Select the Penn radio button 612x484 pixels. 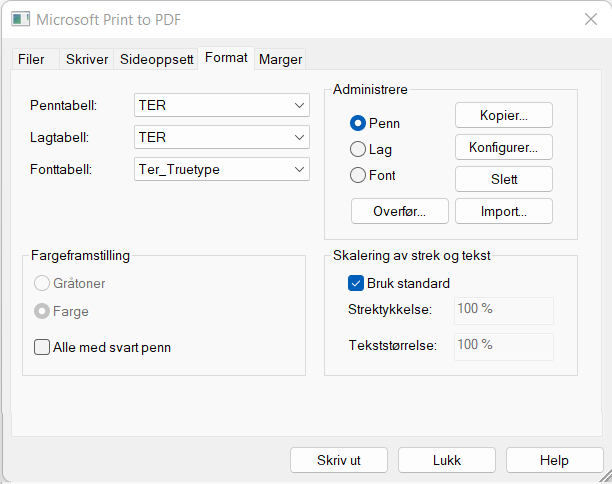(x=358, y=123)
